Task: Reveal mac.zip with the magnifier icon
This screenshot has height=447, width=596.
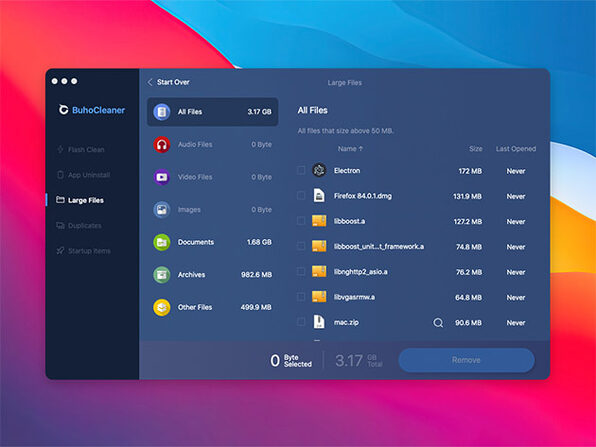Action: (438, 323)
